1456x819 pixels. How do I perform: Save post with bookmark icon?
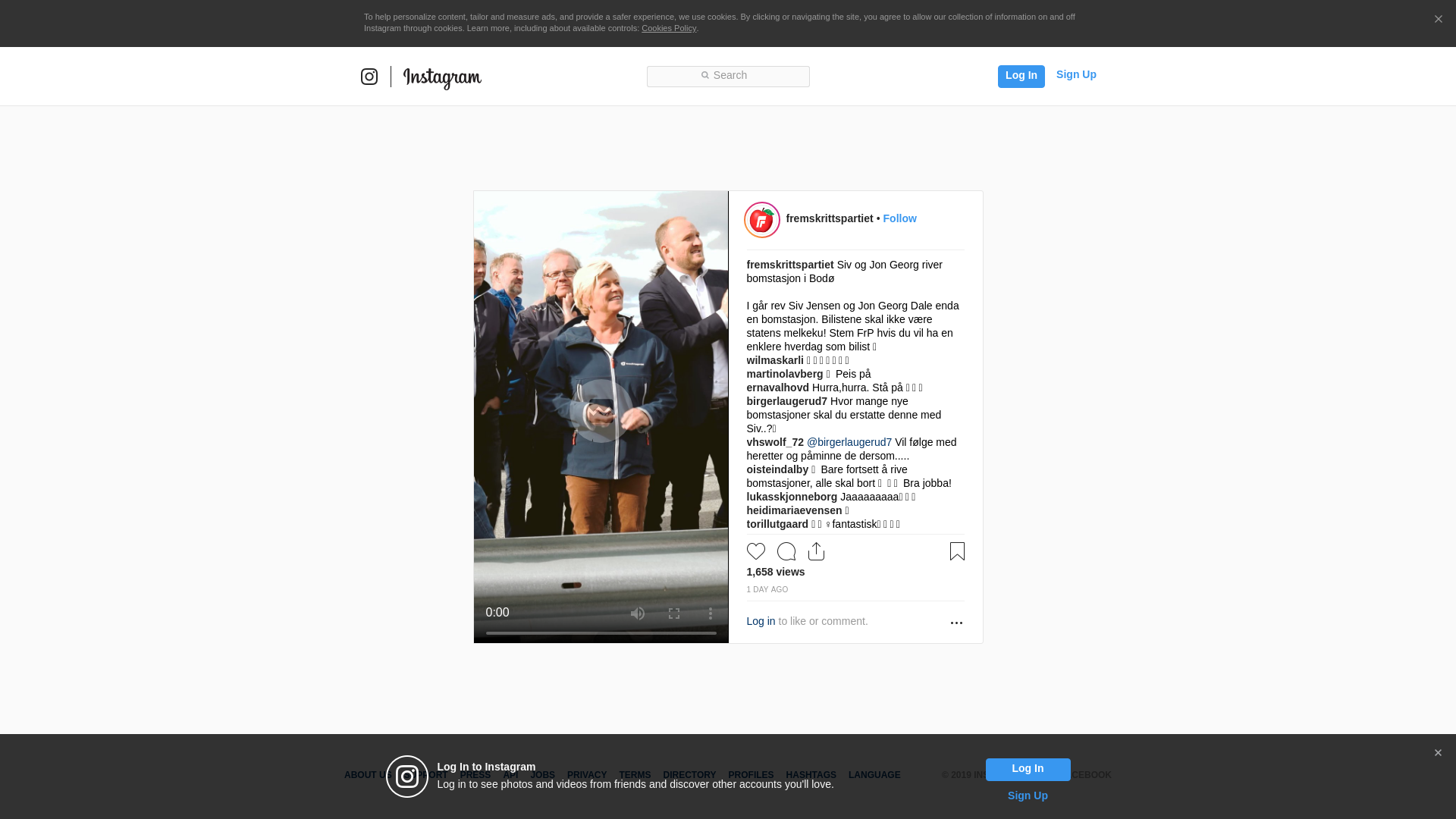coord(957,551)
